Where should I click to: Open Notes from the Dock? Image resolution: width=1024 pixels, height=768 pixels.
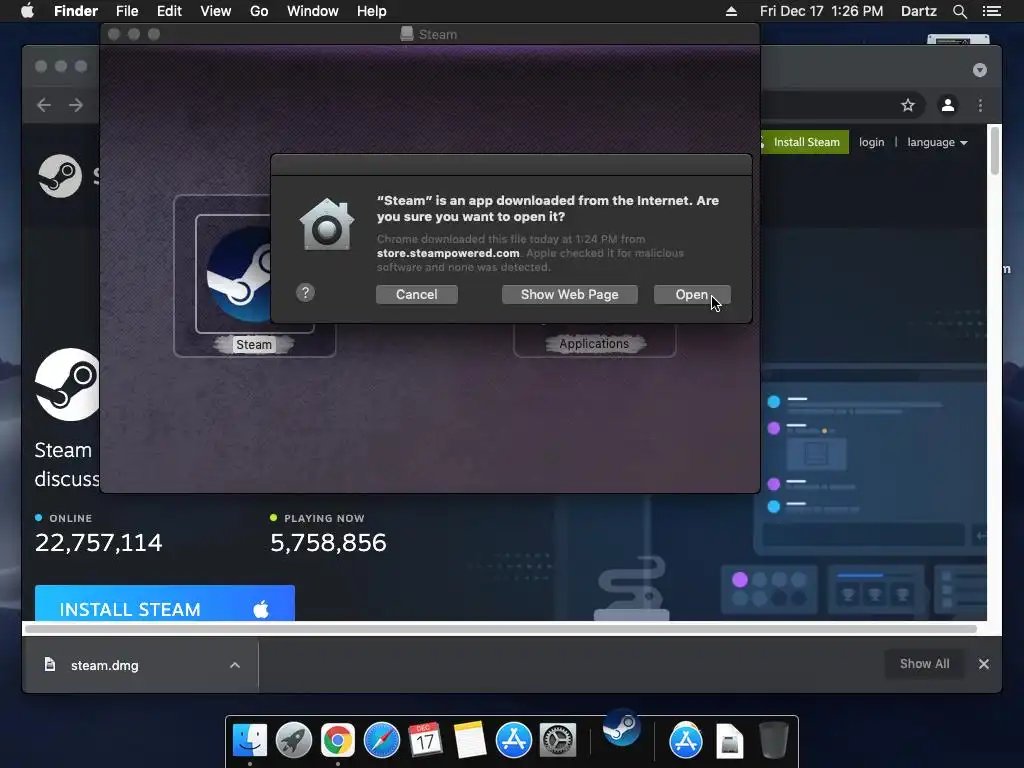(x=470, y=741)
